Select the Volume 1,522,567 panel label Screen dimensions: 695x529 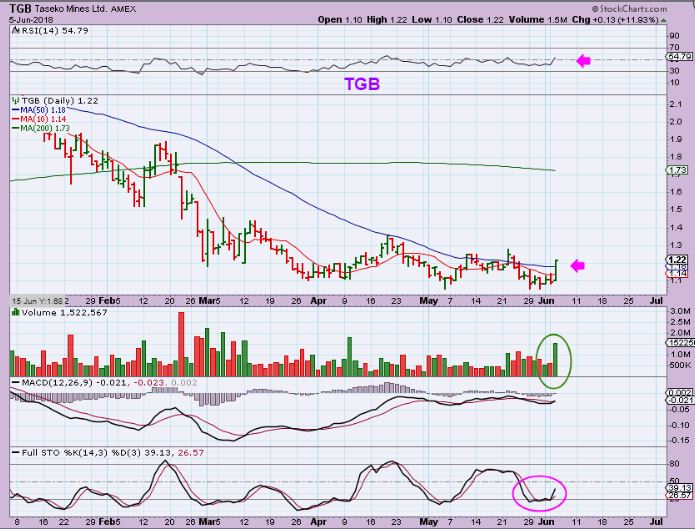tap(64, 313)
